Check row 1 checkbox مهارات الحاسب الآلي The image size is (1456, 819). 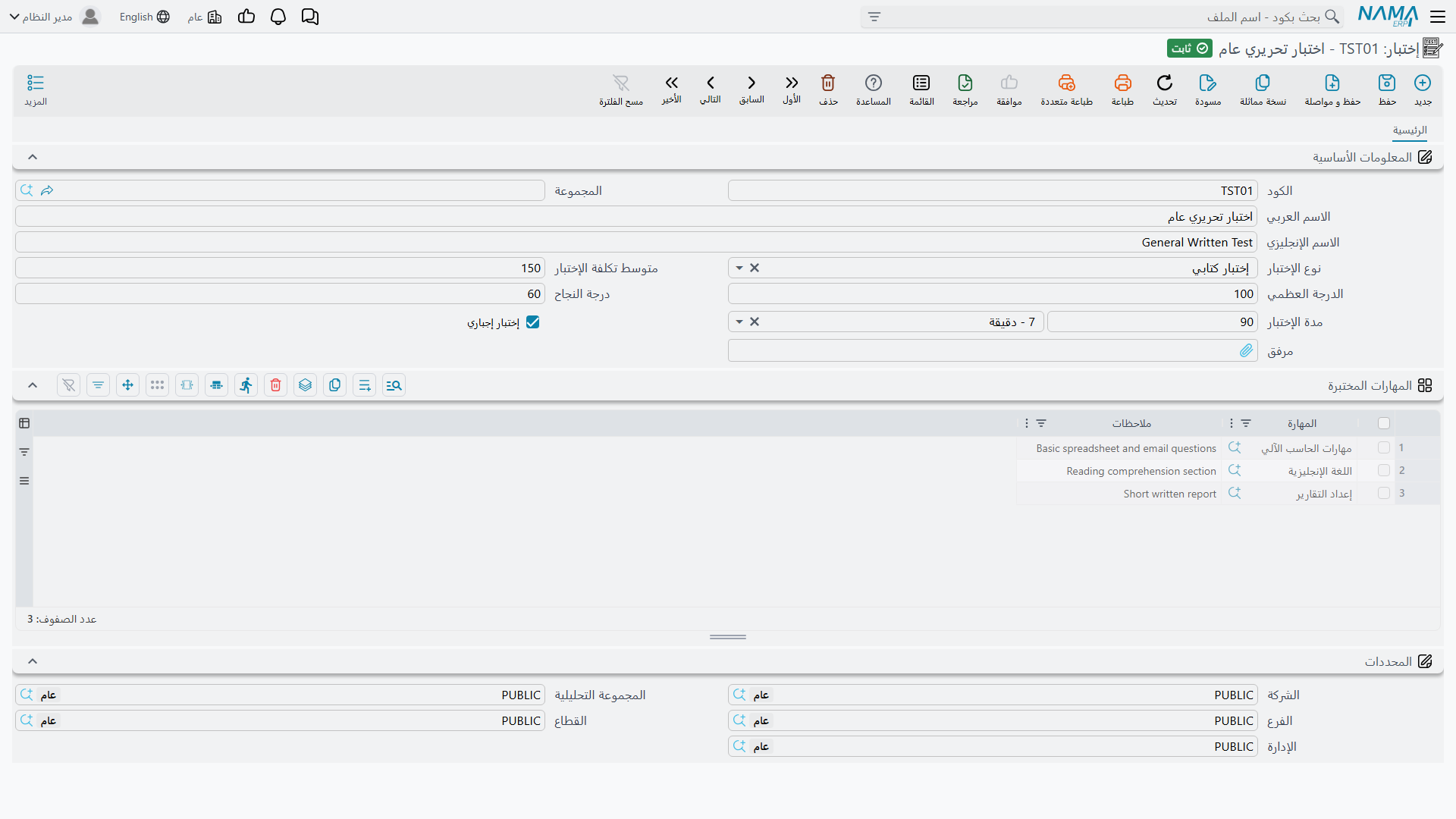click(1384, 448)
